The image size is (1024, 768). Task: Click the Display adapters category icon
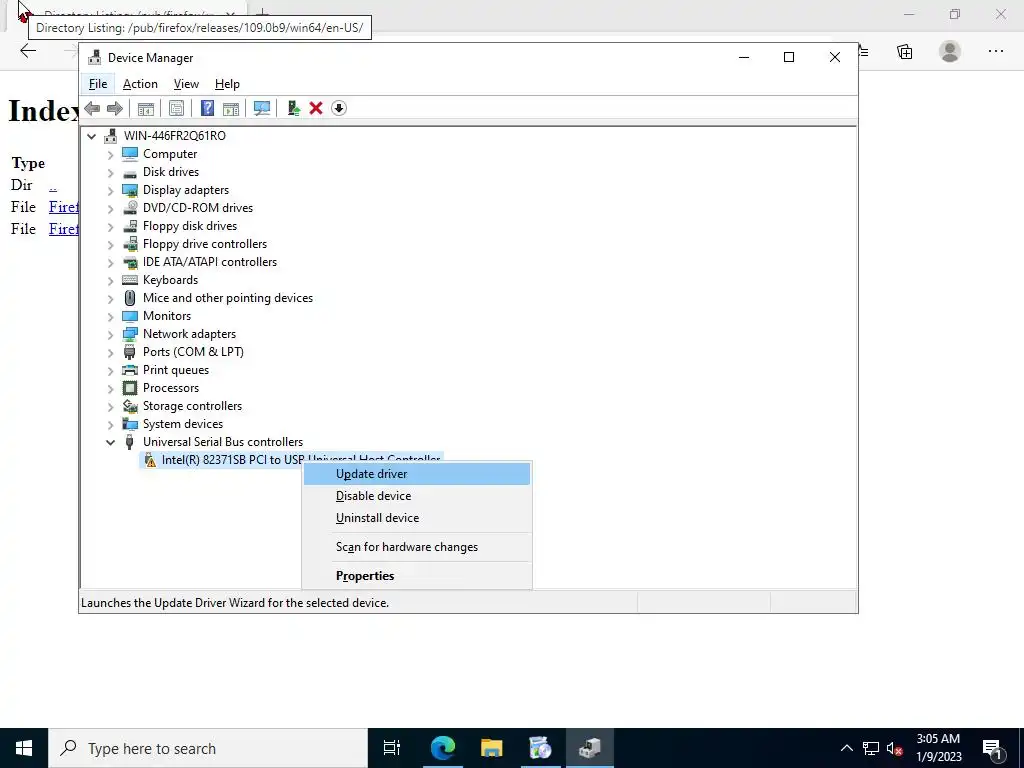130,190
